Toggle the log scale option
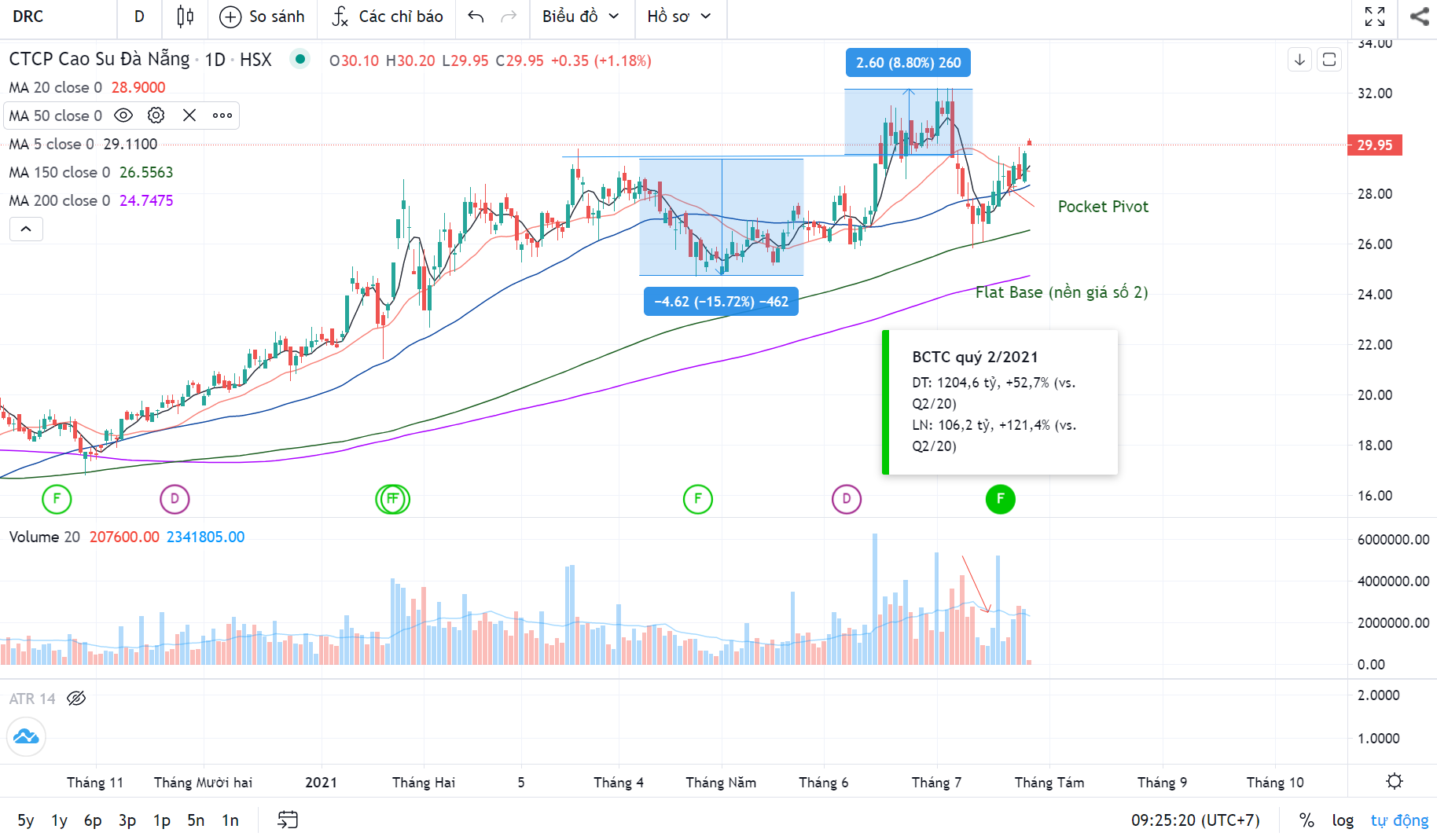 (x=1342, y=820)
